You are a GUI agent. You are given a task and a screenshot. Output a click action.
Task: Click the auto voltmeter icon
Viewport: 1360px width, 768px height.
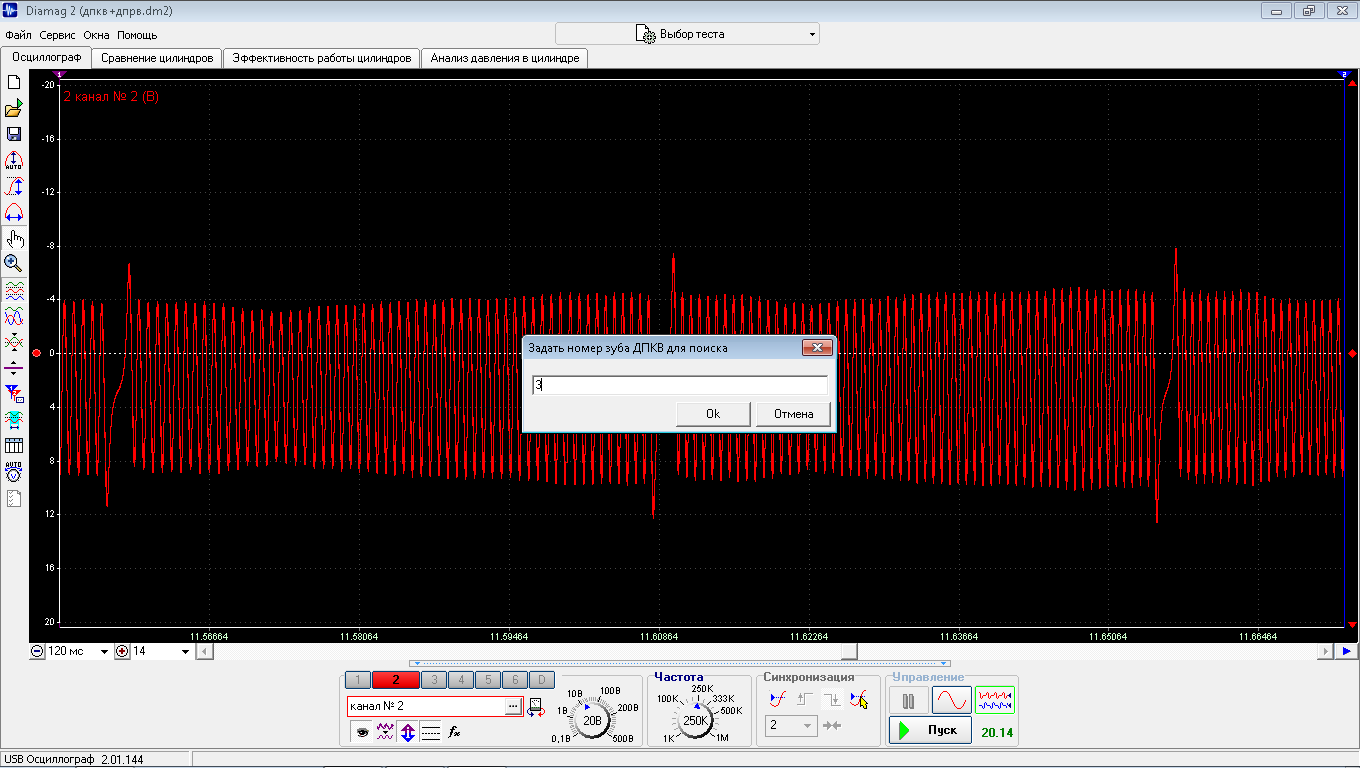coord(14,471)
